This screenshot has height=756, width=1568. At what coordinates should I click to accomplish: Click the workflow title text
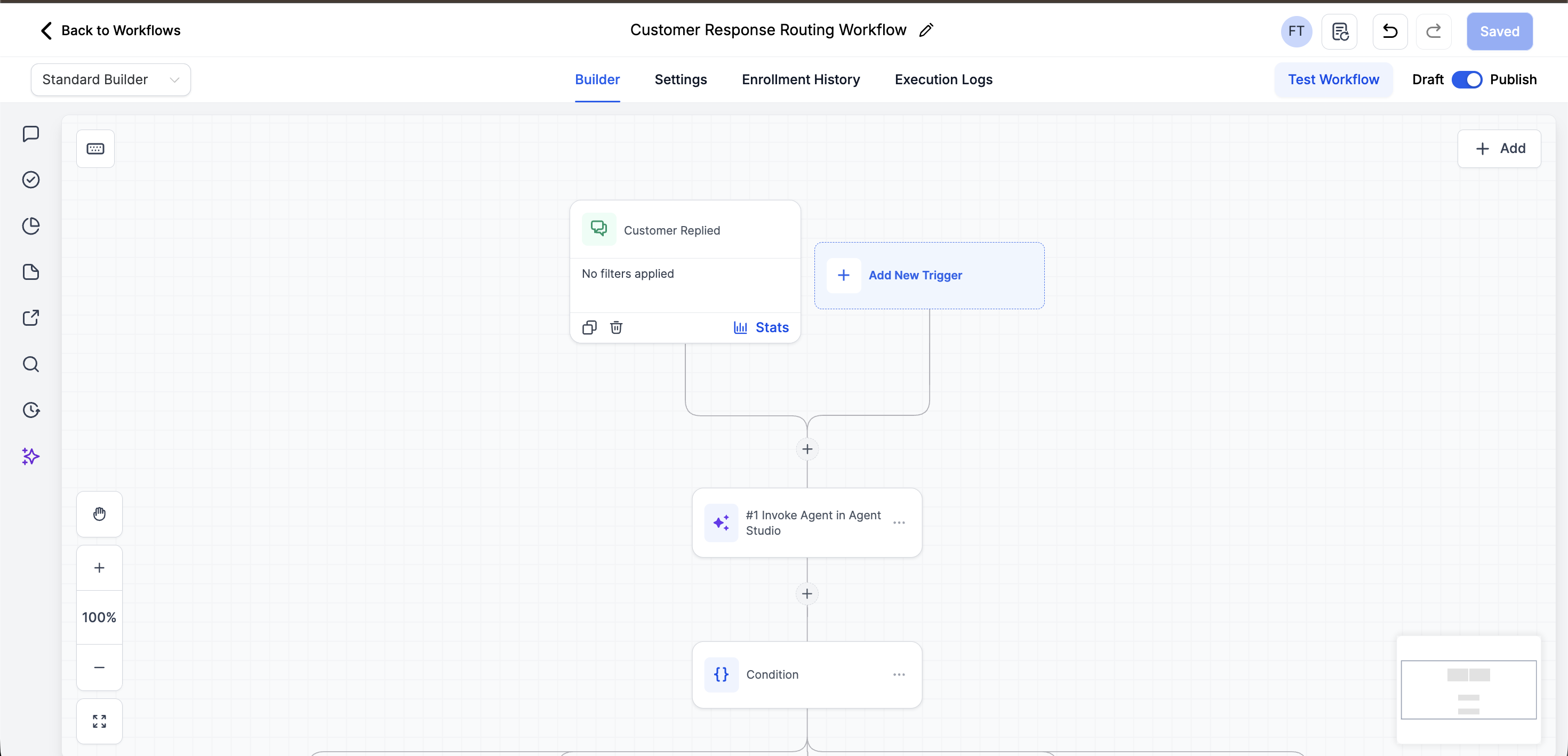[768, 30]
